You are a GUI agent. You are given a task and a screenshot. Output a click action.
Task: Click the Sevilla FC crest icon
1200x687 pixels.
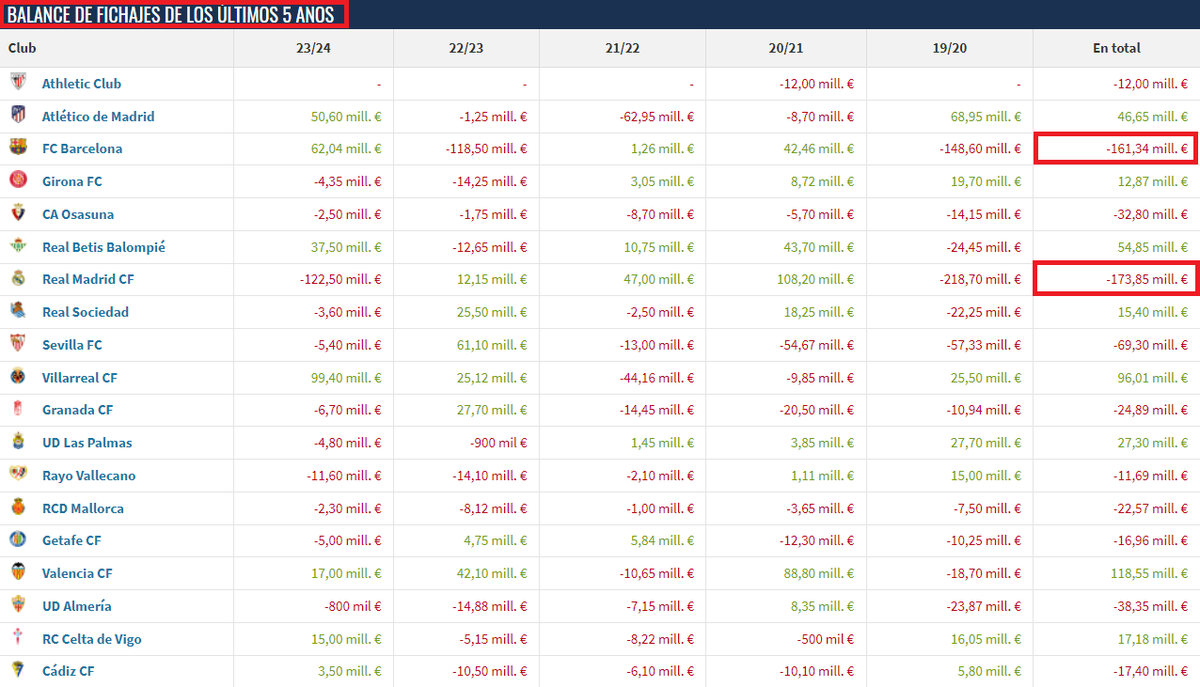(x=18, y=344)
